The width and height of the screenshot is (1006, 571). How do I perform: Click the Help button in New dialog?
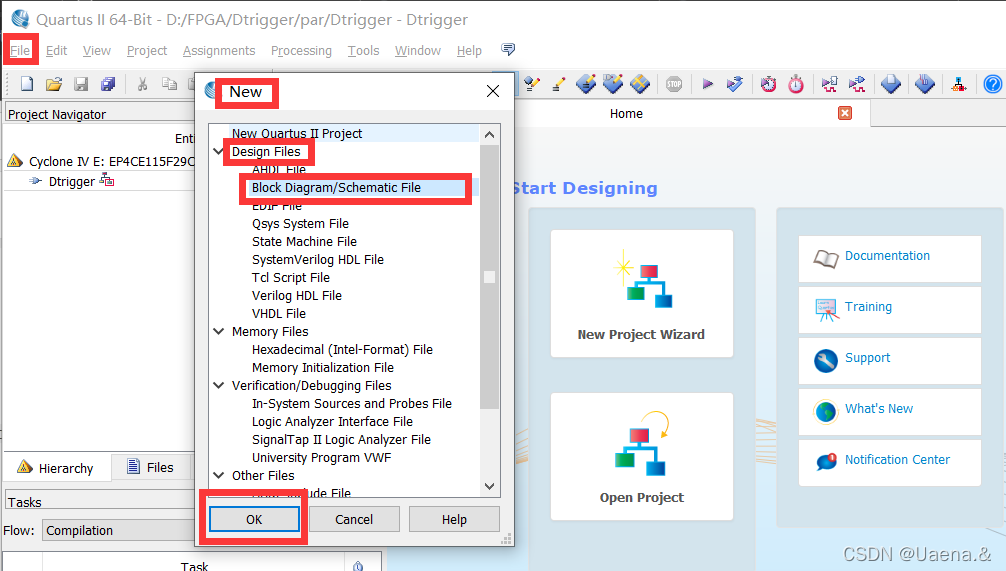coord(454,519)
